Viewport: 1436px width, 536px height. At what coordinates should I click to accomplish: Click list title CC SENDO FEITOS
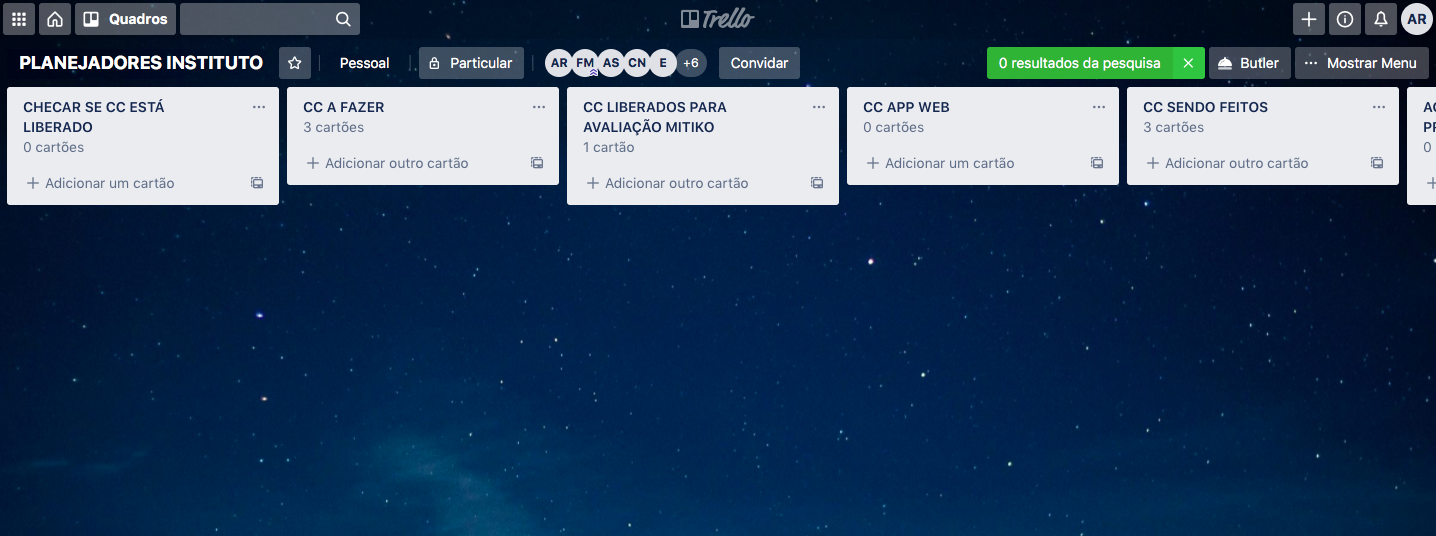(x=1205, y=107)
